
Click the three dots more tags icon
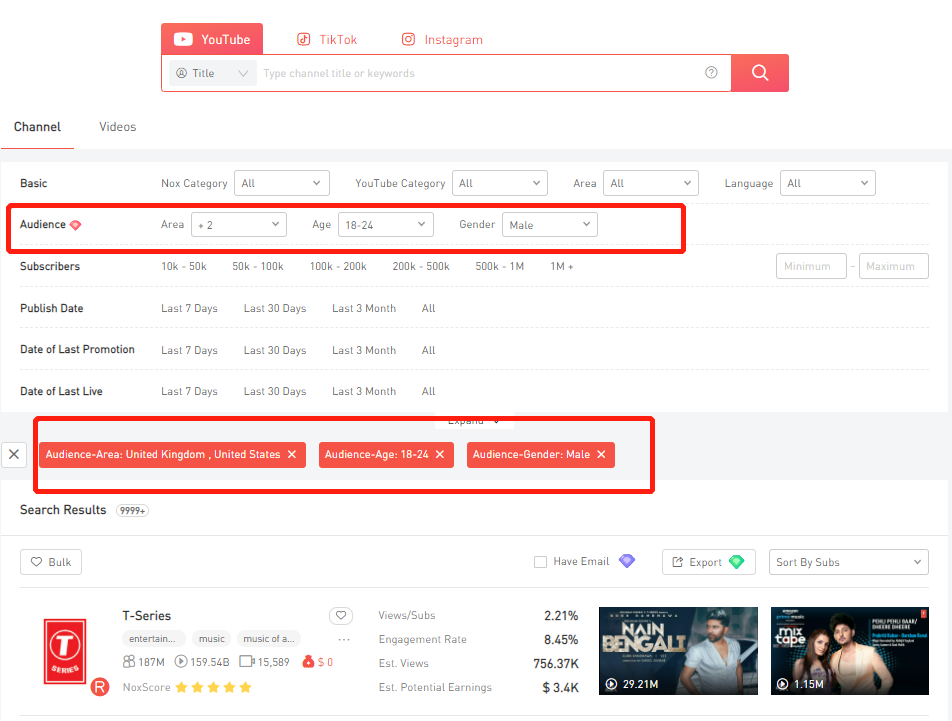pyautogui.click(x=344, y=639)
